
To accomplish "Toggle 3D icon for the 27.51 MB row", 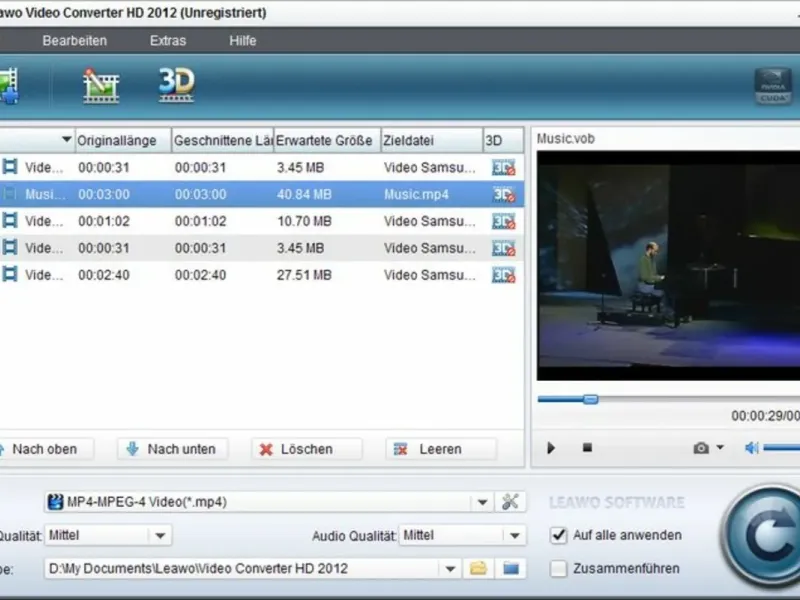I will (x=503, y=275).
